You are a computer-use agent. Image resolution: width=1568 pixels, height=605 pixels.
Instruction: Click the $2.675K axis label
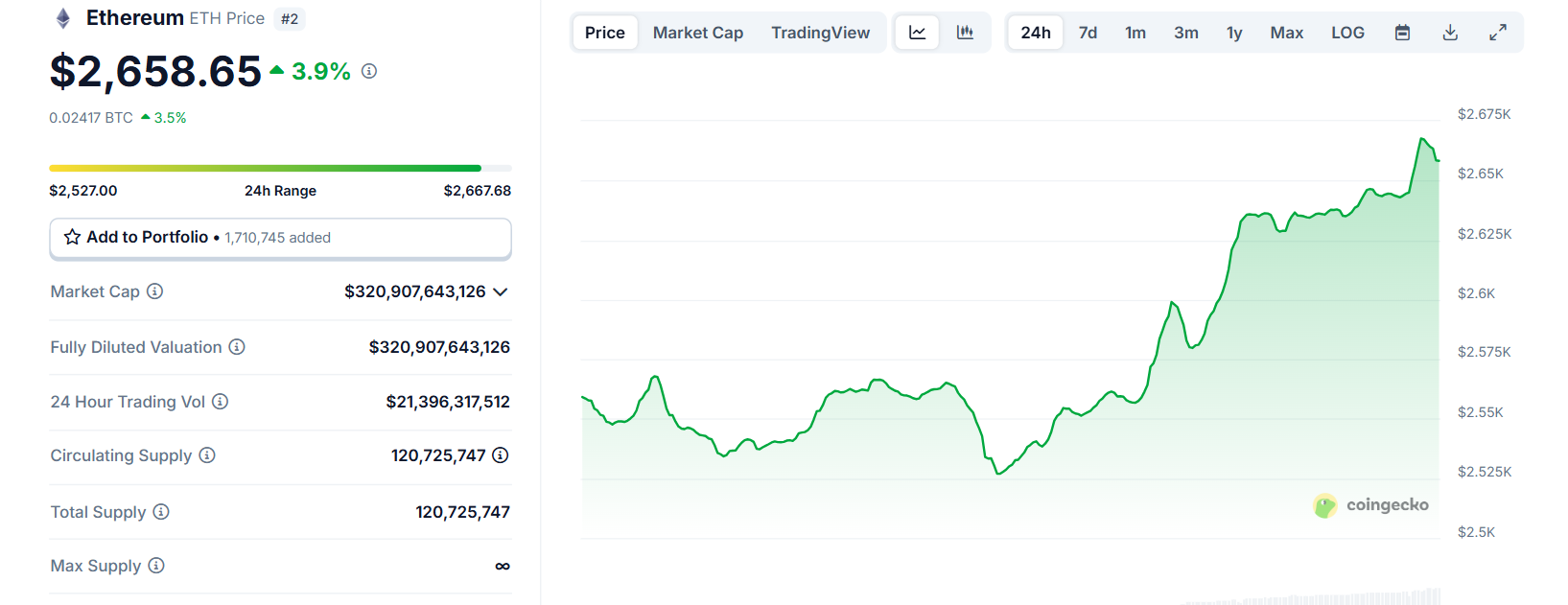point(1484,114)
